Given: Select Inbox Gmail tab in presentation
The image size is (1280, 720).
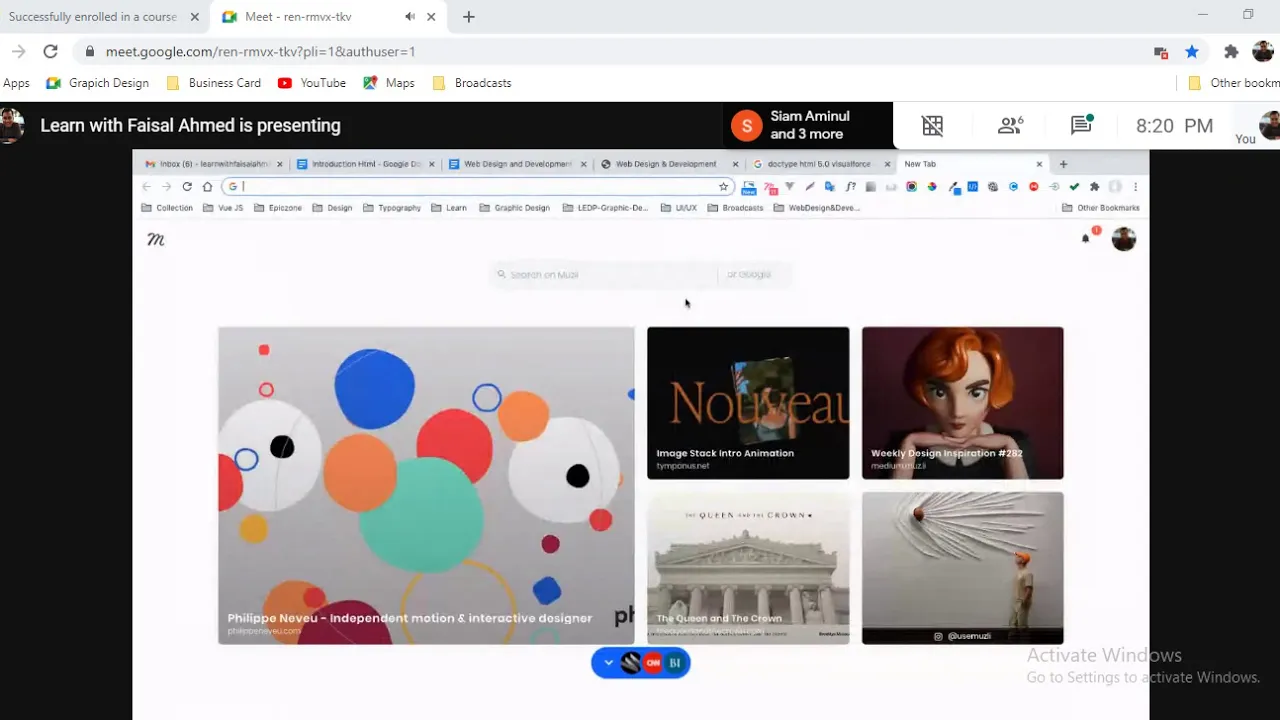Looking at the screenshot, I should click(x=212, y=164).
